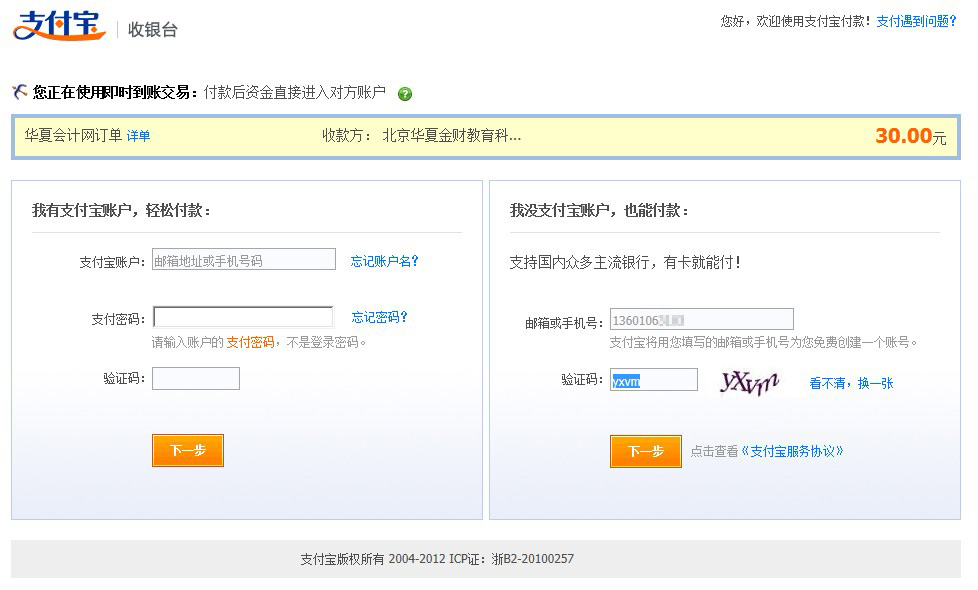
Task: Focus the right panel 验证码 field containing yxvm
Action: tap(654, 380)
